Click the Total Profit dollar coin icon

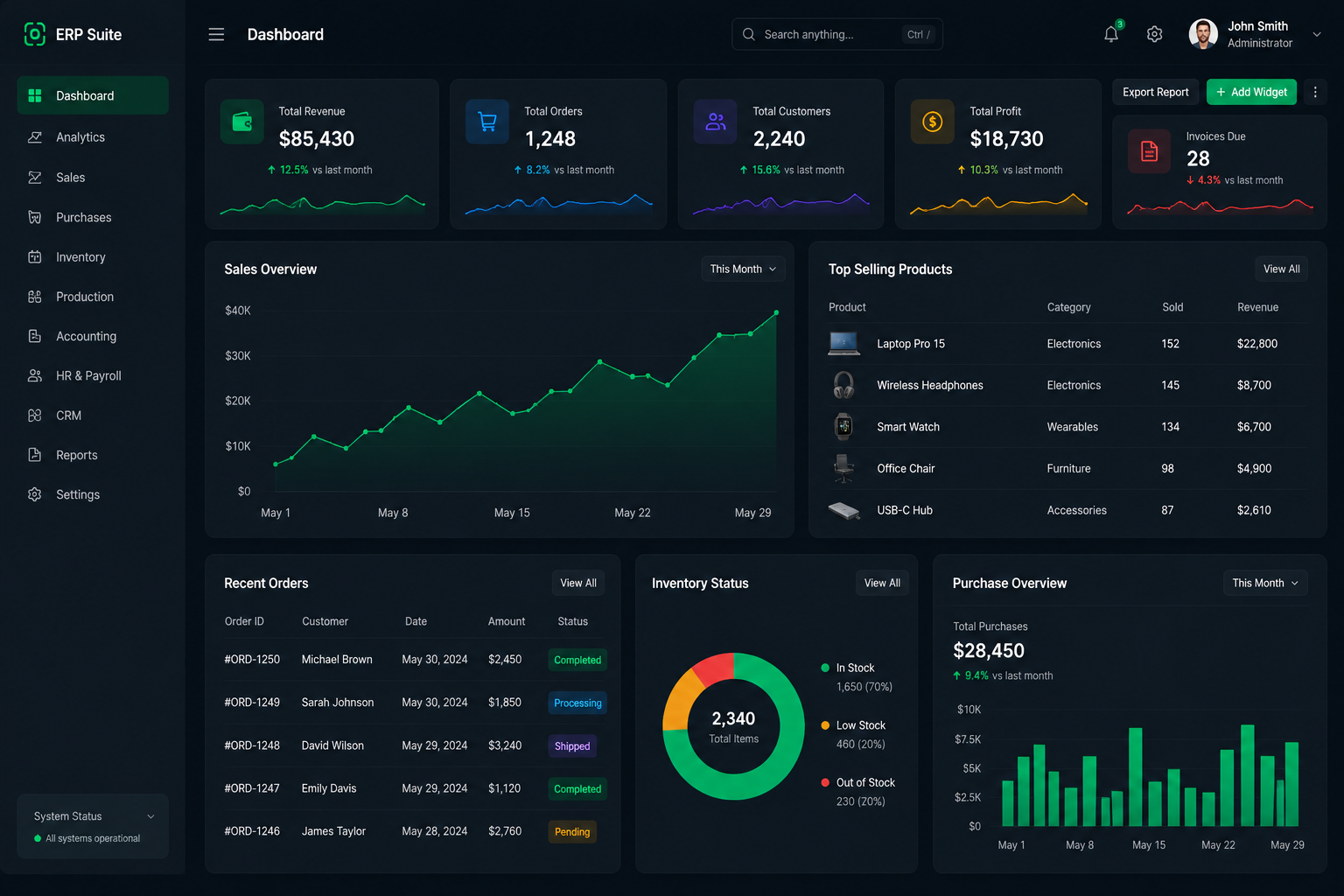[x=933, y=122]
